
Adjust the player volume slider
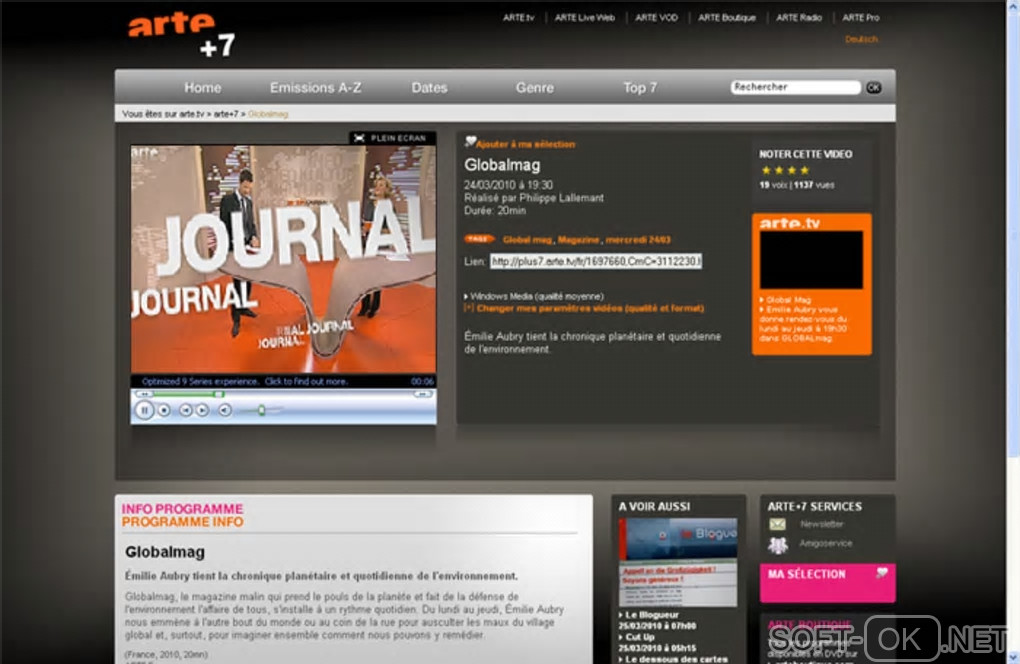tap(261, 410)
